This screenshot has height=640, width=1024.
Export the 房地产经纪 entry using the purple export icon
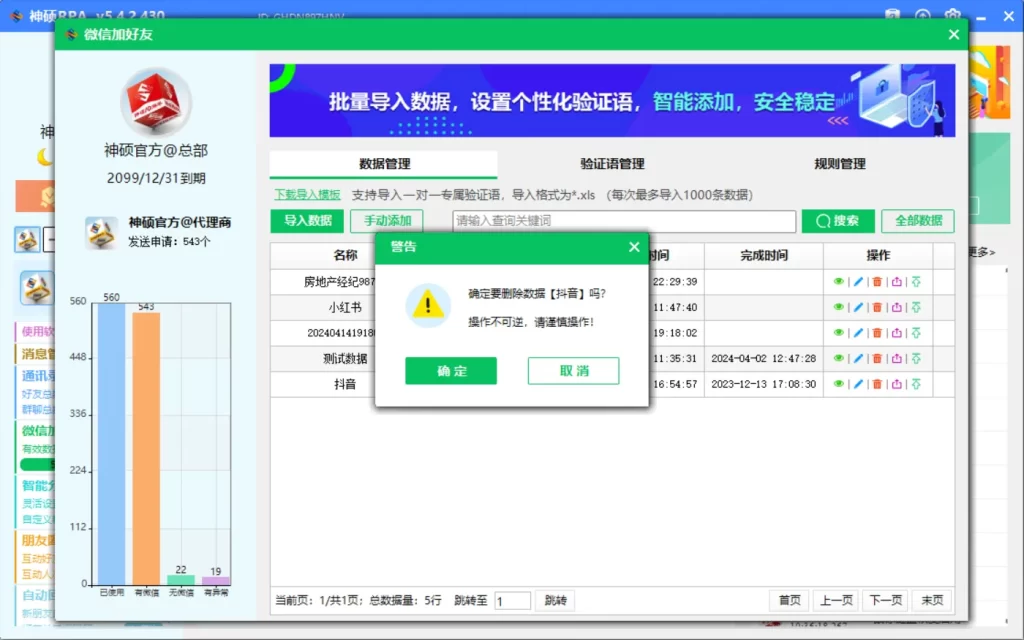[896, 283]
